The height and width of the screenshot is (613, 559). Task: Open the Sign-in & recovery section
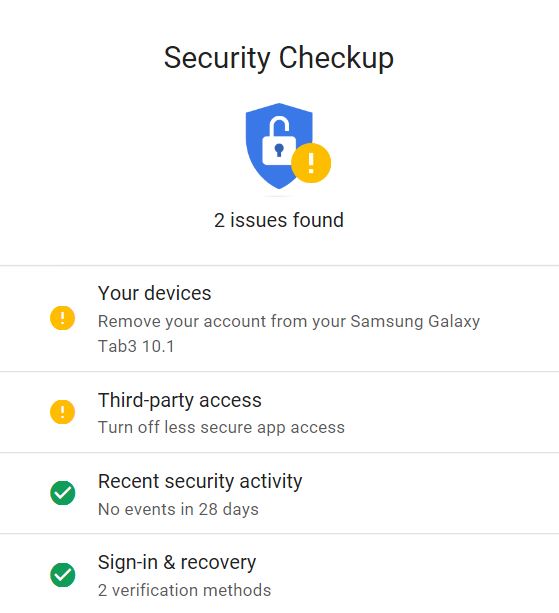point(280,574)
